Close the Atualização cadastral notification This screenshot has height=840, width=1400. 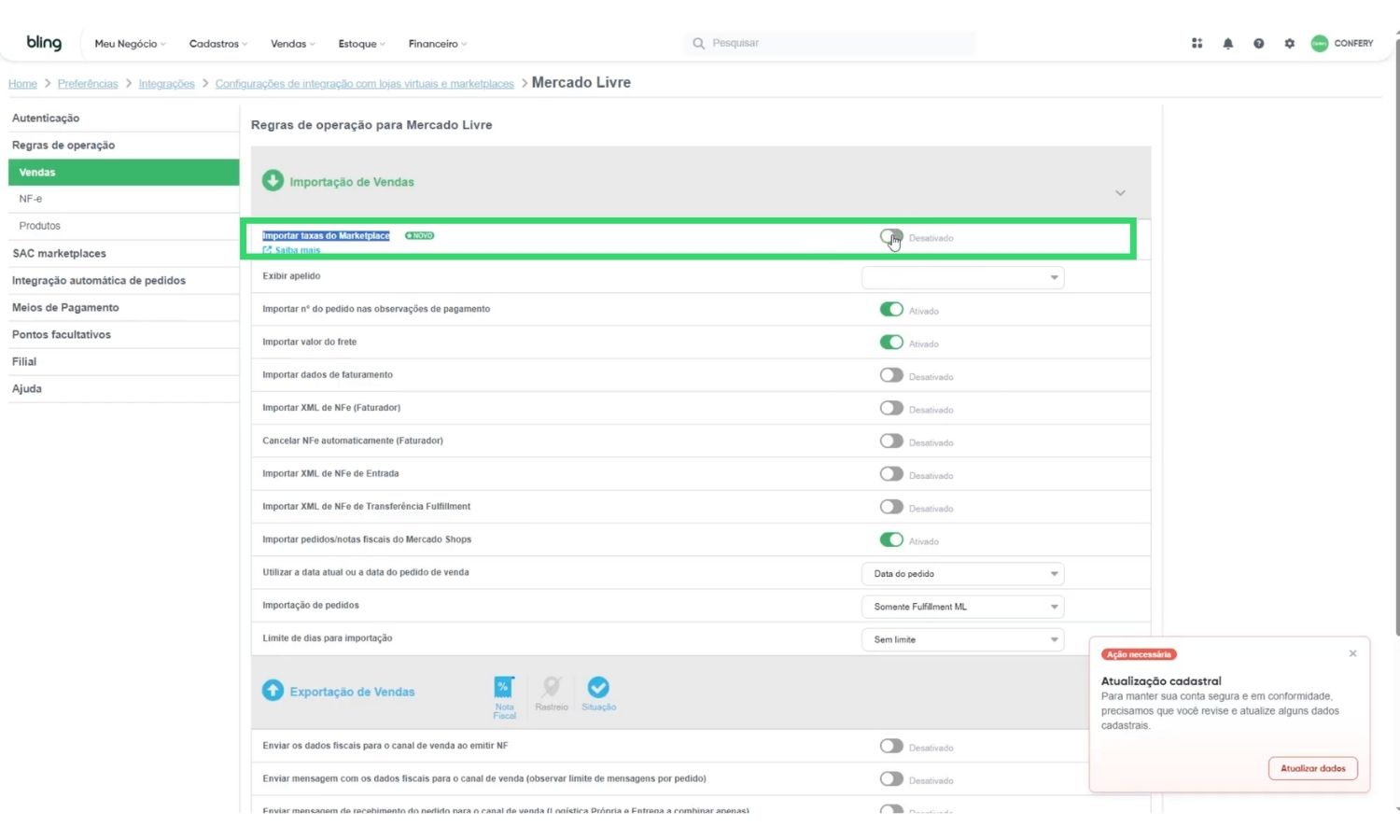[x=1352, y=653]
